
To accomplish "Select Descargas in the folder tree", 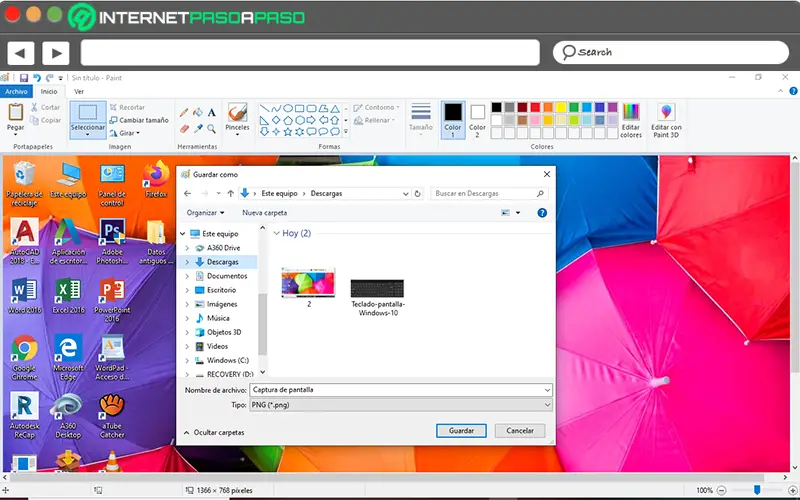I will point(222,262).
